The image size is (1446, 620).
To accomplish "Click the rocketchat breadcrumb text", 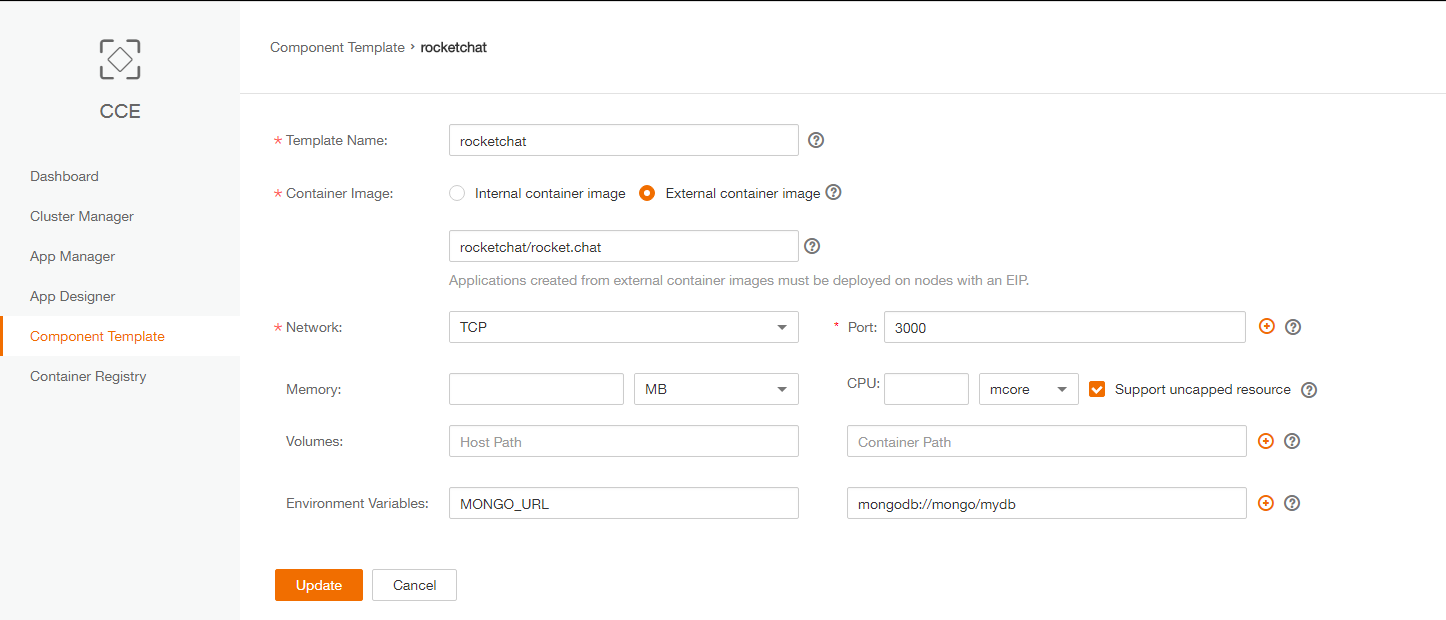I will point(453,47).
